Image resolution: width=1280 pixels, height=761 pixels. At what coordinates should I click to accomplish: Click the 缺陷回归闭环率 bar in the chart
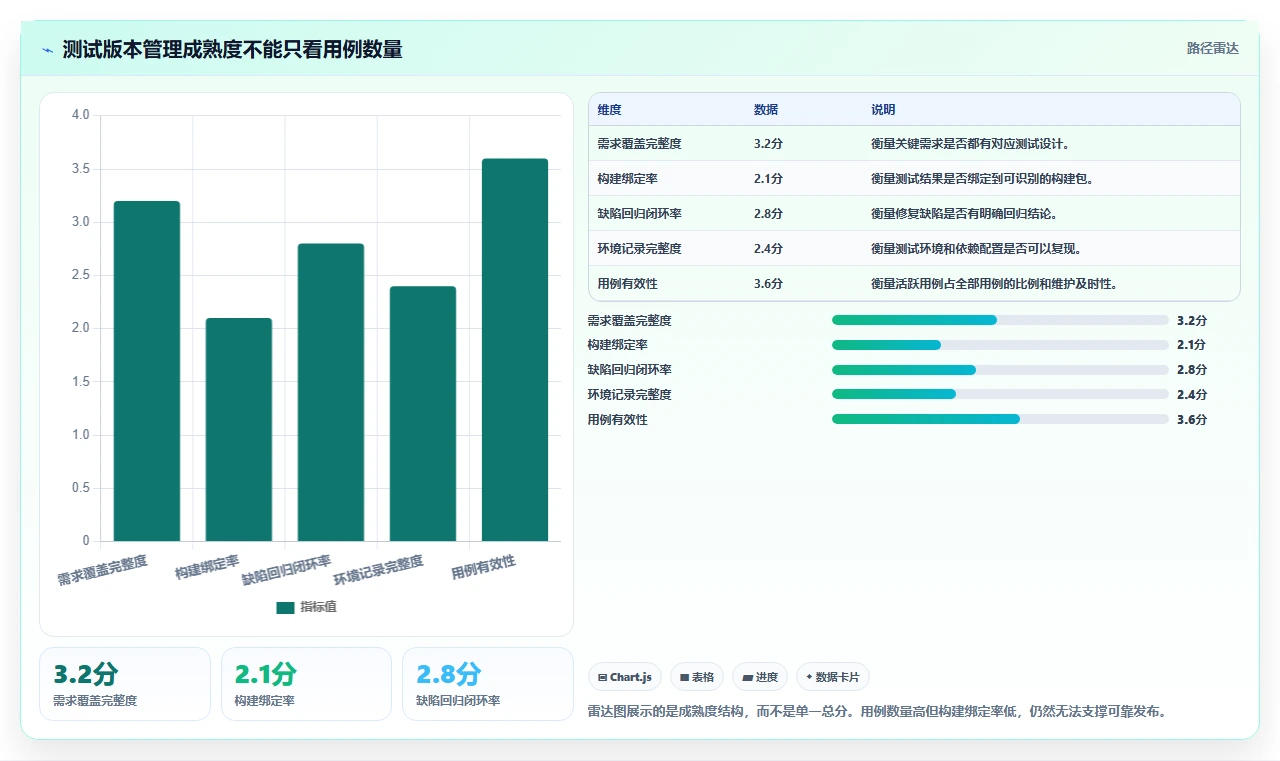331,392
